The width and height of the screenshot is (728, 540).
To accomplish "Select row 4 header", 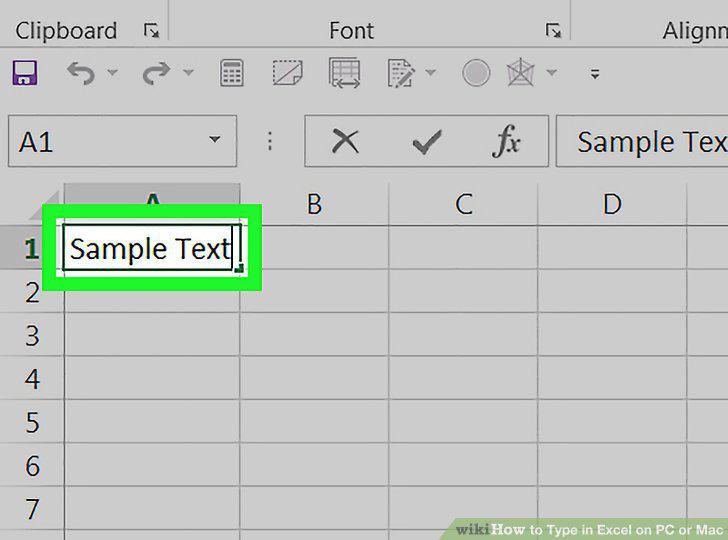I will [x=32, y=378].
